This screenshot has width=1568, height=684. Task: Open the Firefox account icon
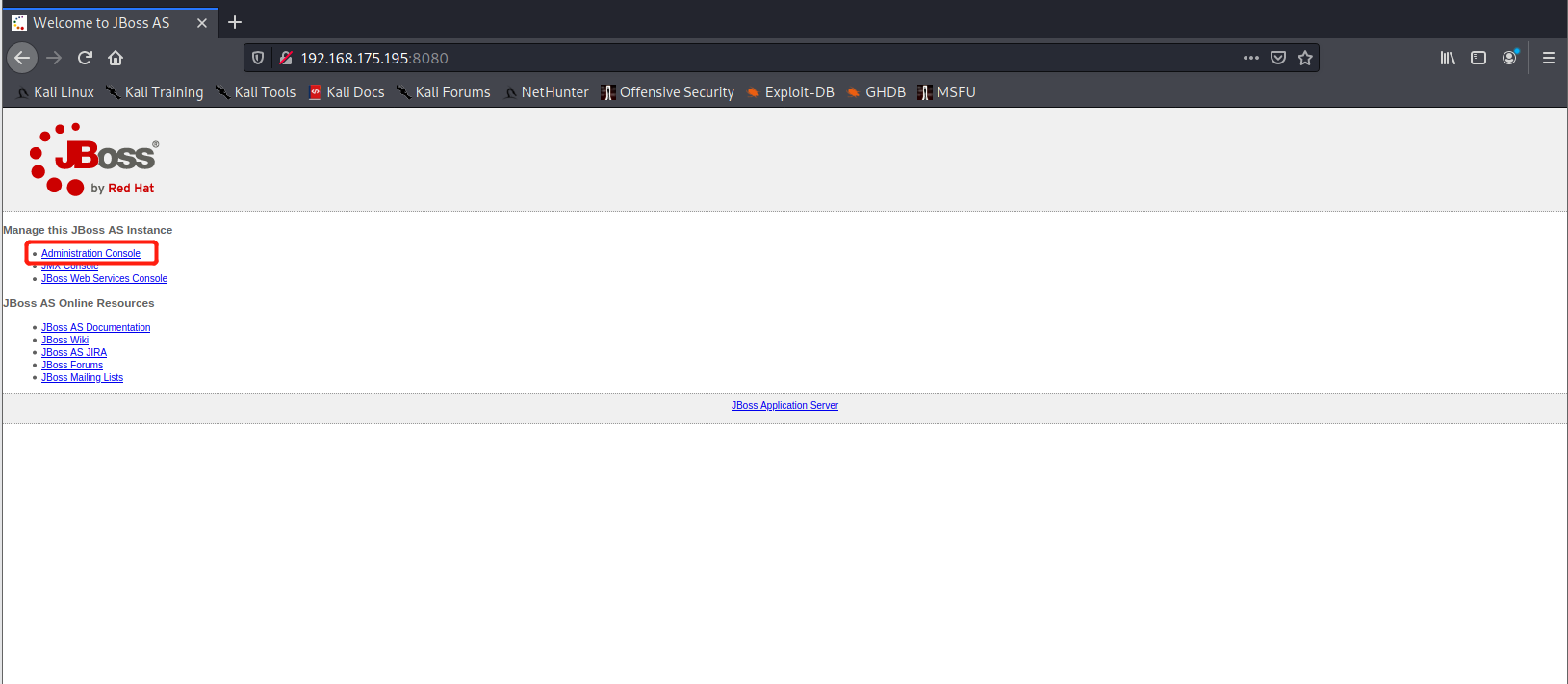[x=1509, y=58]
